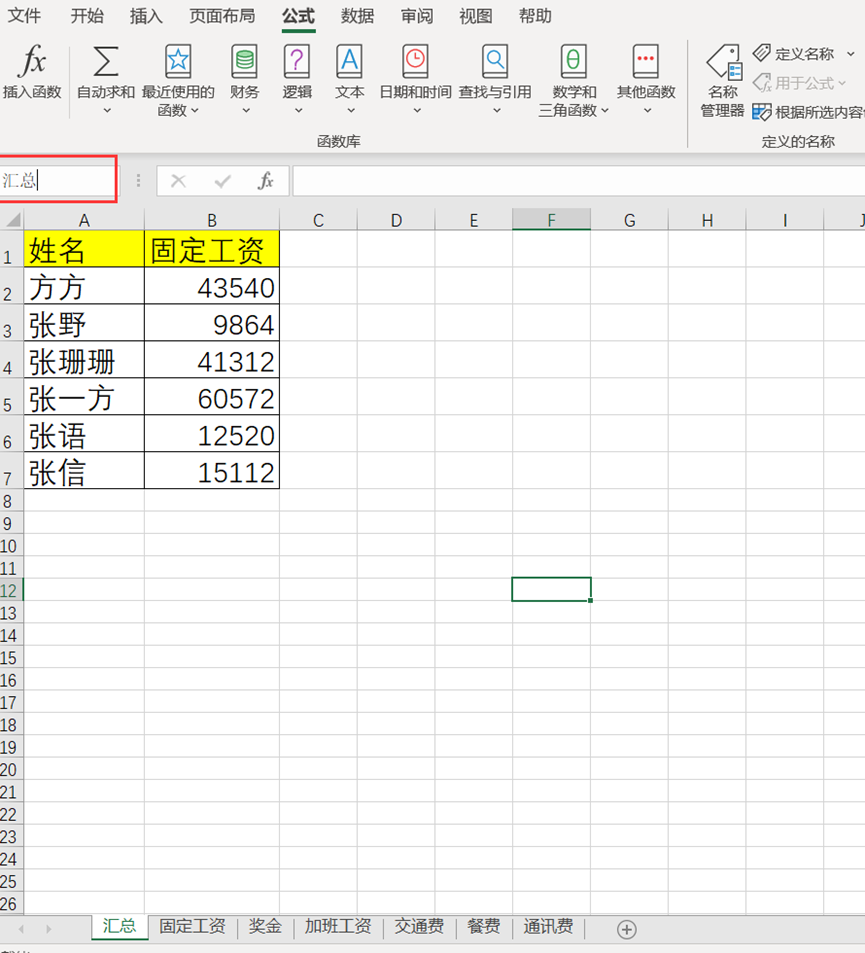Viewport: 865px width, 953px height.
Task: Select column F header
Action: 551,219
